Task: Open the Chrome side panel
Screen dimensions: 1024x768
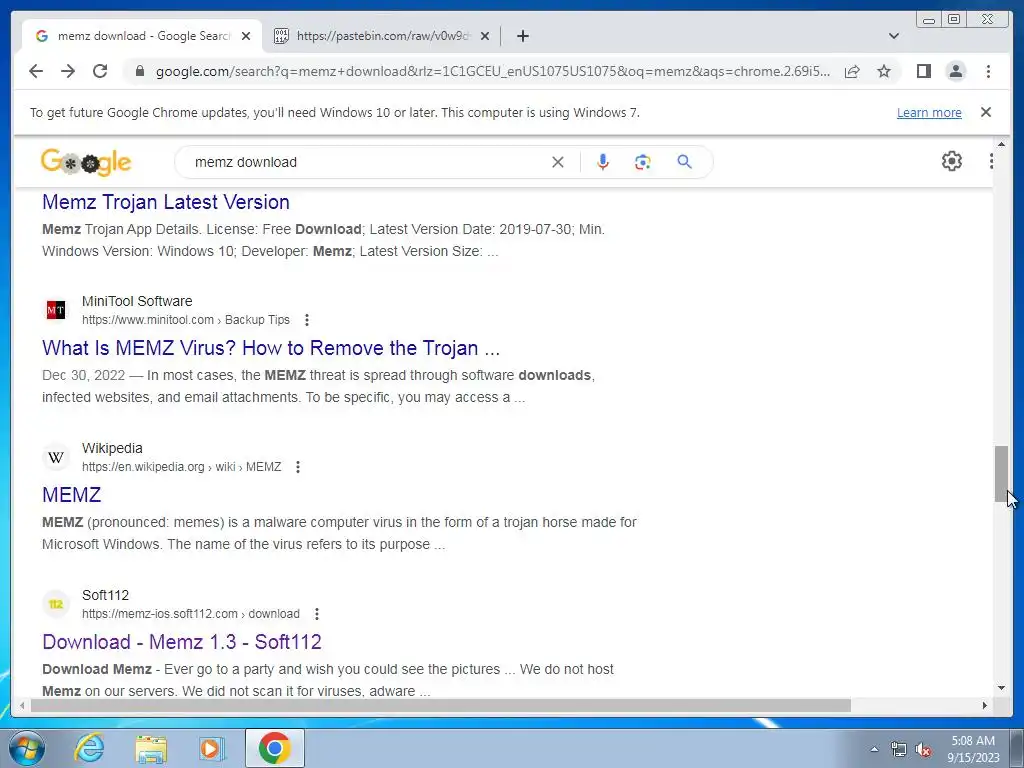Action: pos(923,71)
